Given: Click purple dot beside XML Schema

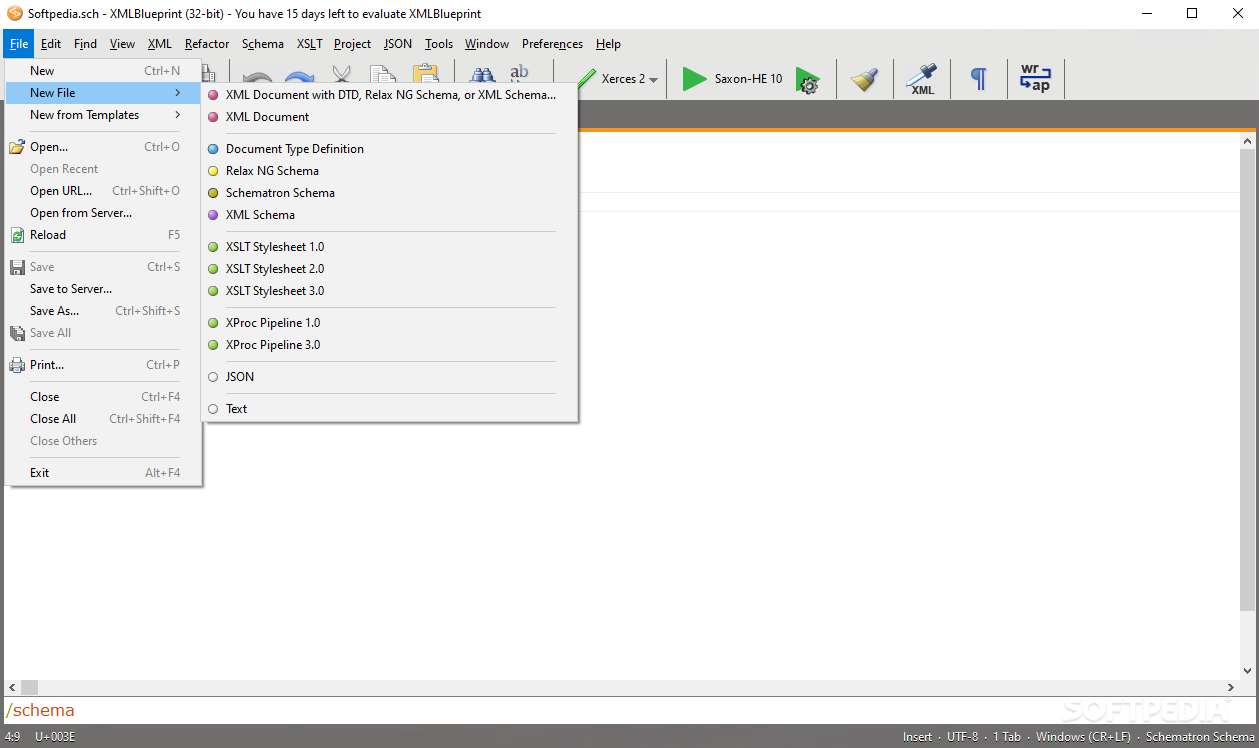Looking at the screenshot, I should coord(213,215).
